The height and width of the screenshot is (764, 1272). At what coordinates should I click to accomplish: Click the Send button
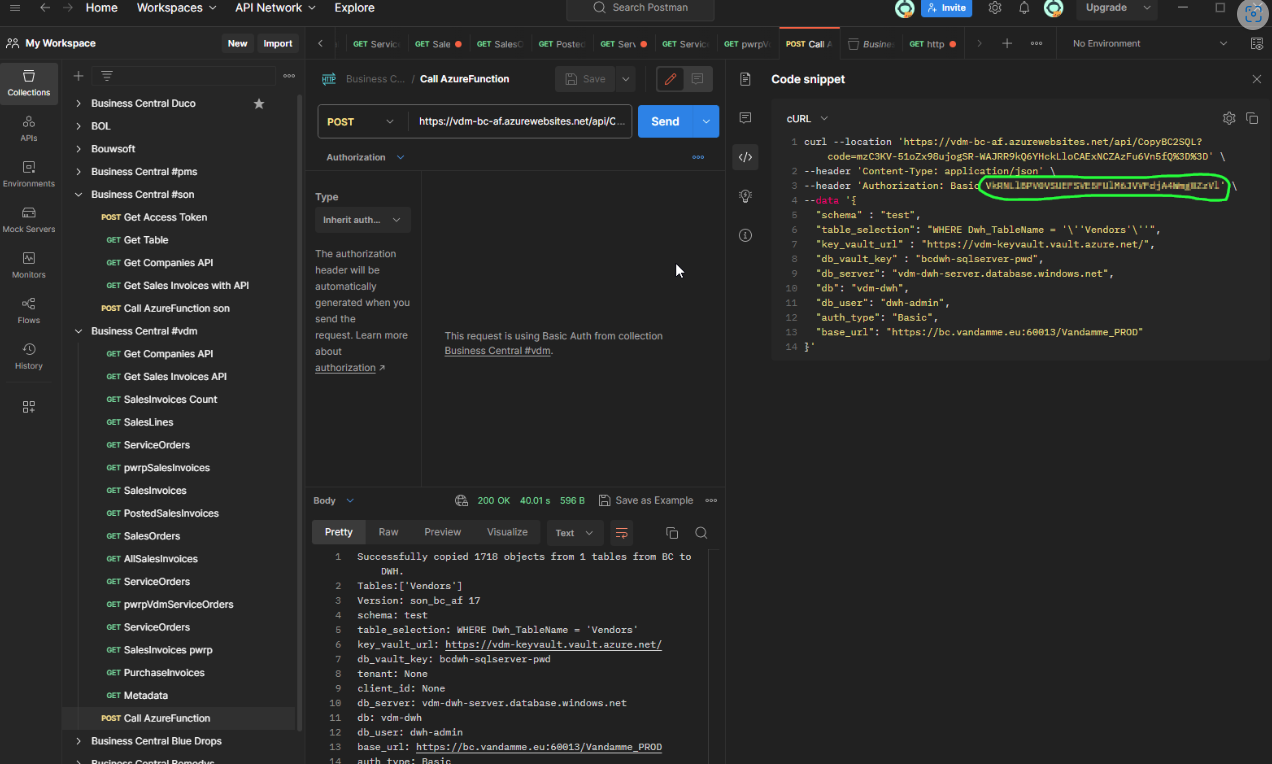(x=665, y=121)
